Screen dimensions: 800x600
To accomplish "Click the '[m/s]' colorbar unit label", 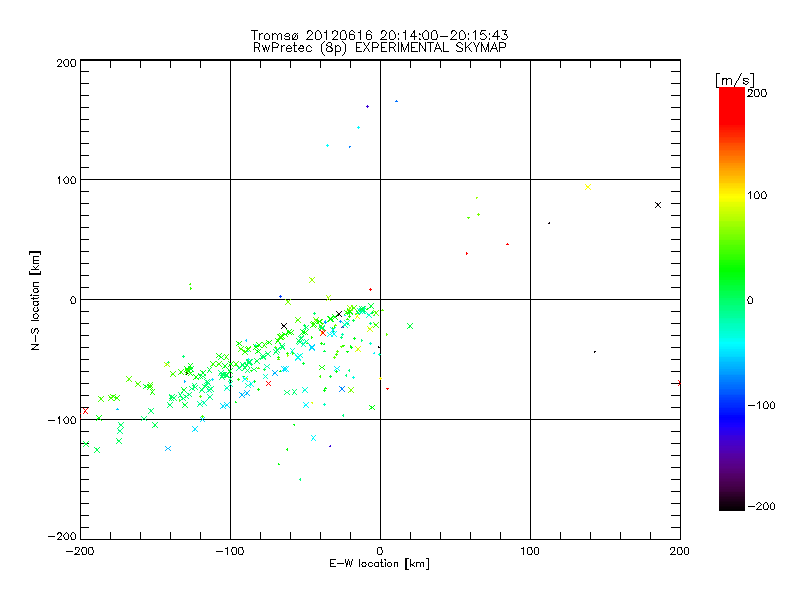I will point(735,80).
